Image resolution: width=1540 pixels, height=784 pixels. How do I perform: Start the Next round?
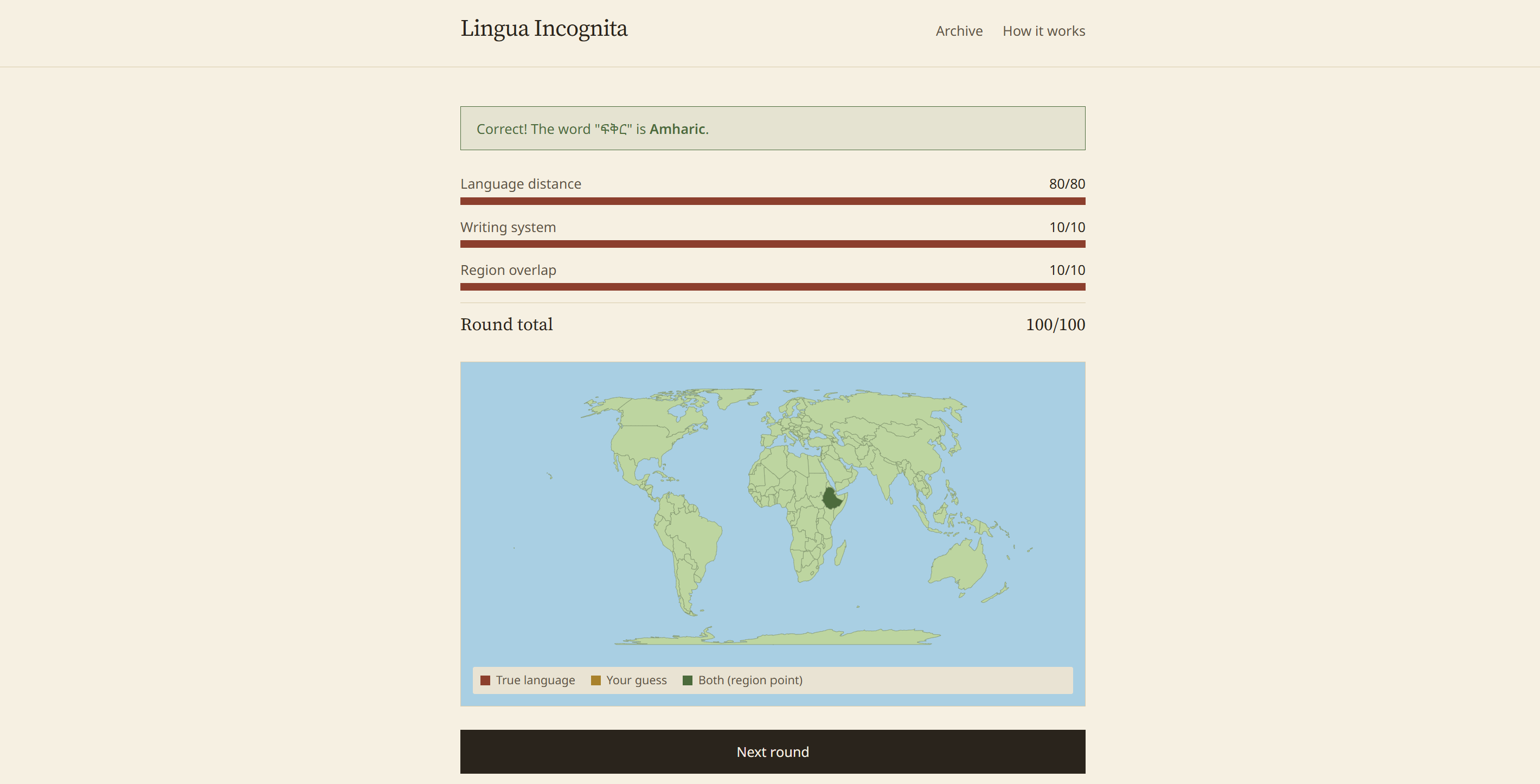pos(772,751)
